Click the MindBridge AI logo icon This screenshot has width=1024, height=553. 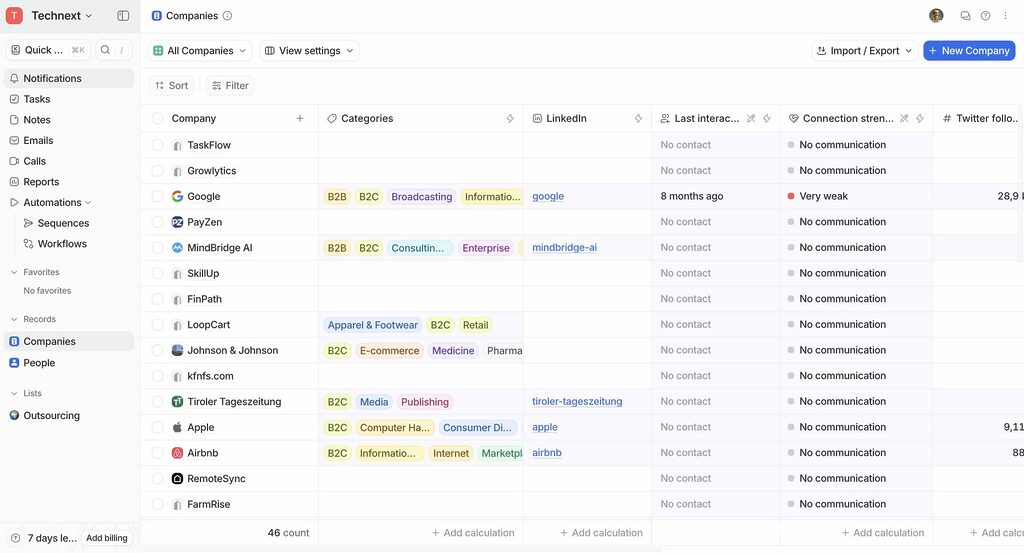point(177,247)
